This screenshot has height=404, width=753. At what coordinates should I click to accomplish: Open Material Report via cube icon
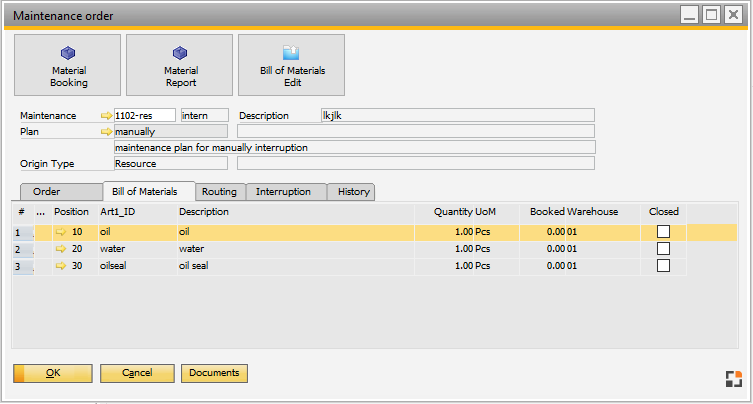pos(180,53)
